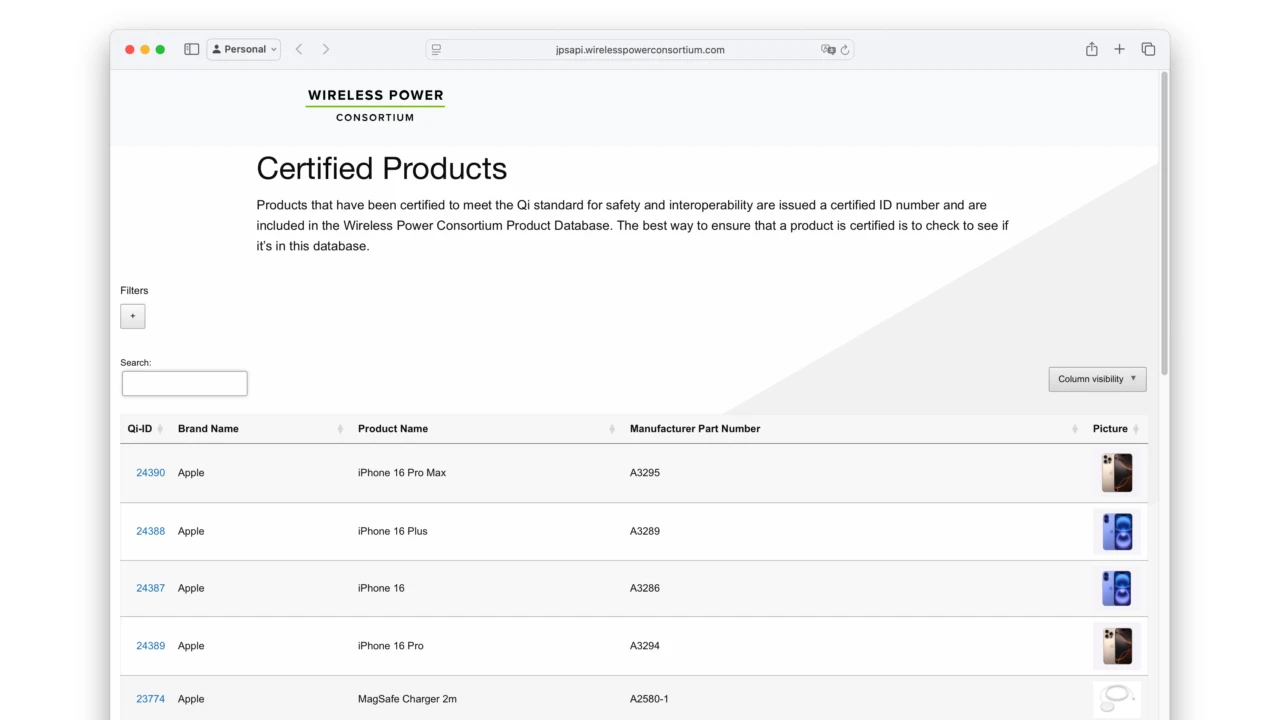Sort by Product Name column header
The image size is (1280, 720).
393,428
